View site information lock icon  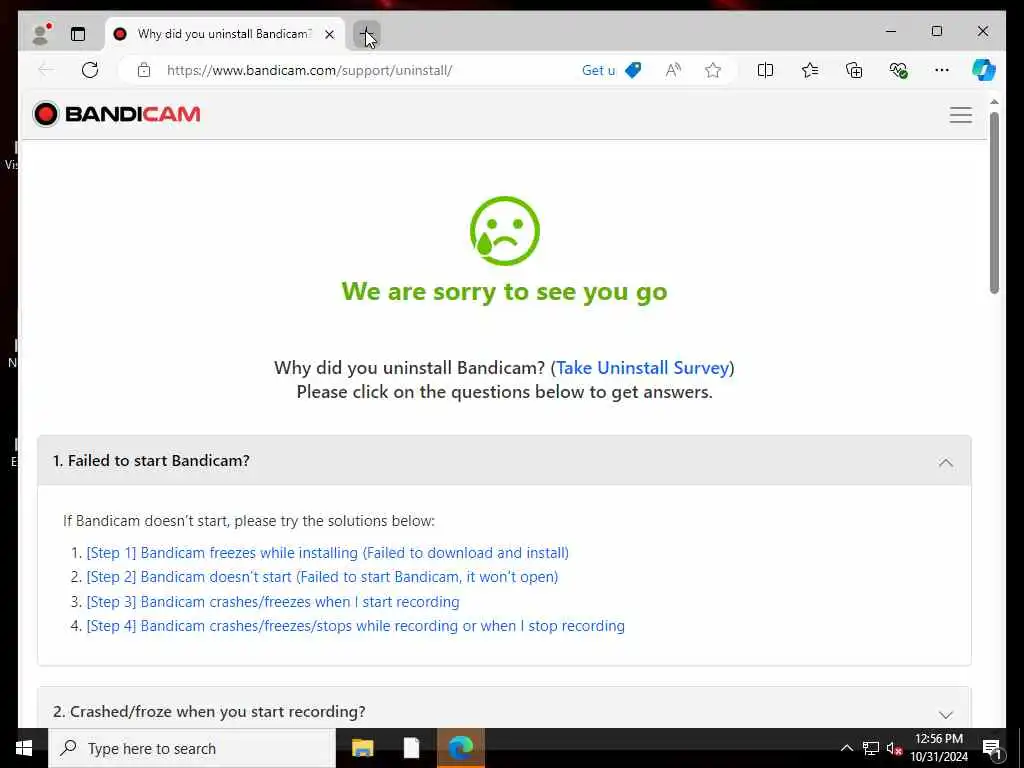(x=144, y=70)
